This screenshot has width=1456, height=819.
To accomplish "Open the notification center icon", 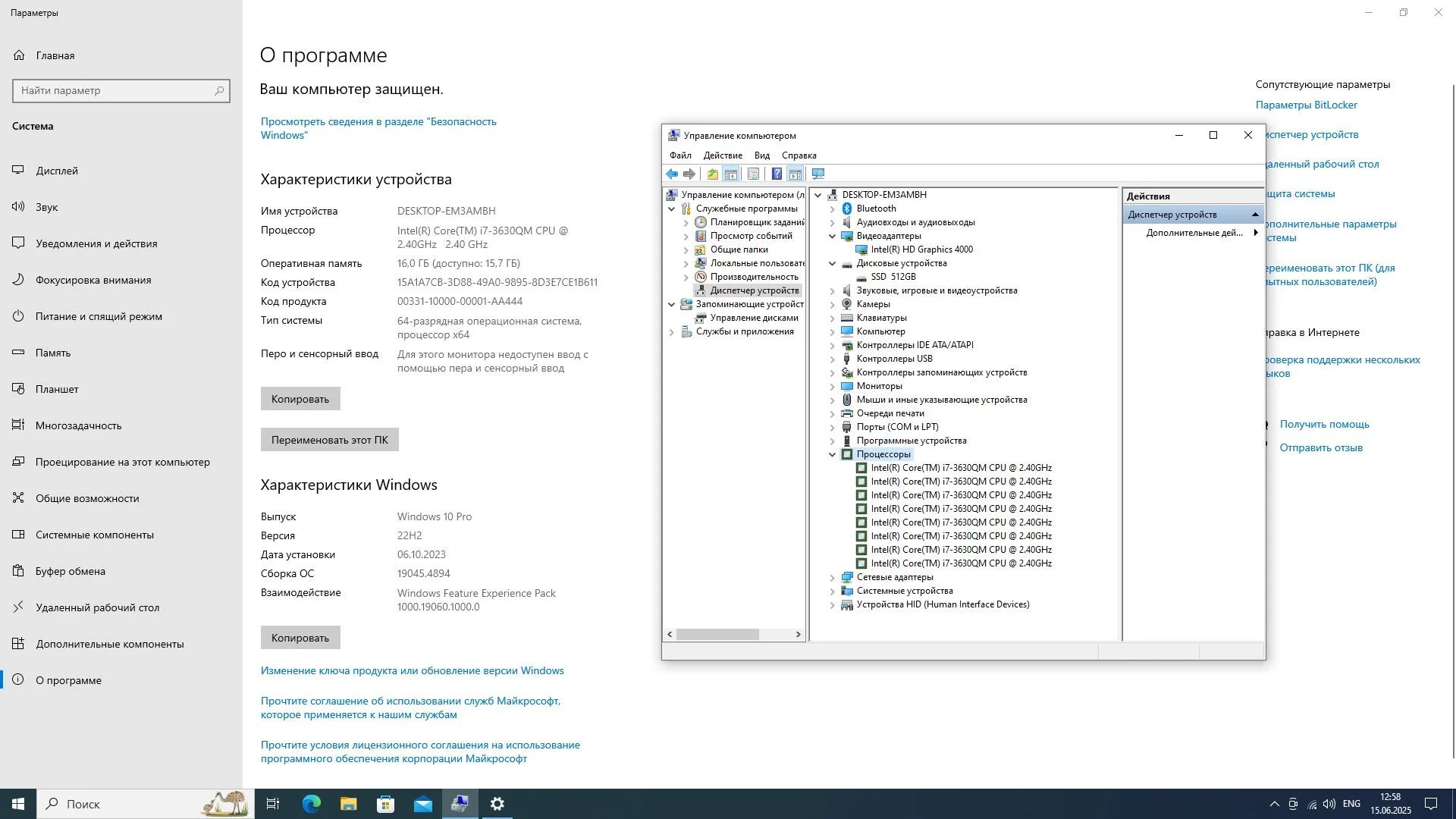I will [1431, 804].
